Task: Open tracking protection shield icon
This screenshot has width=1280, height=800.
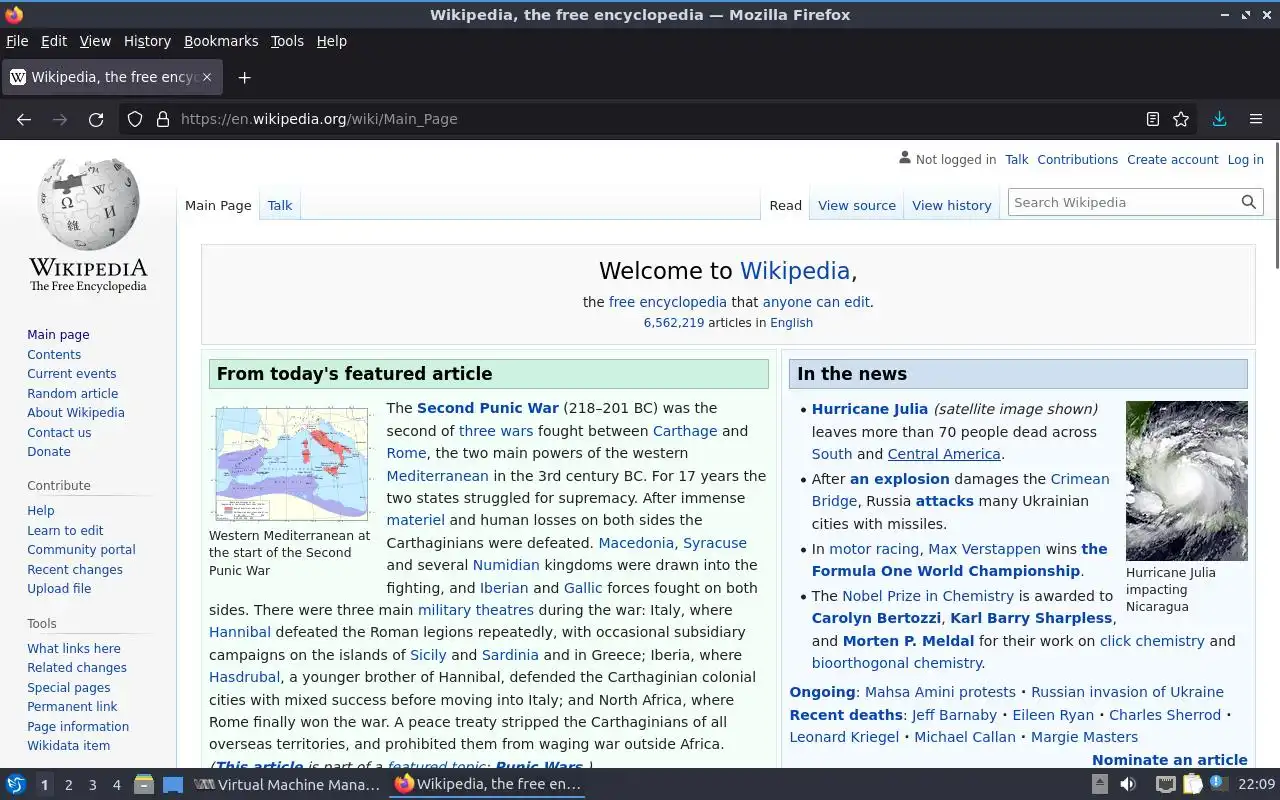Action: [x=135, y=119]
